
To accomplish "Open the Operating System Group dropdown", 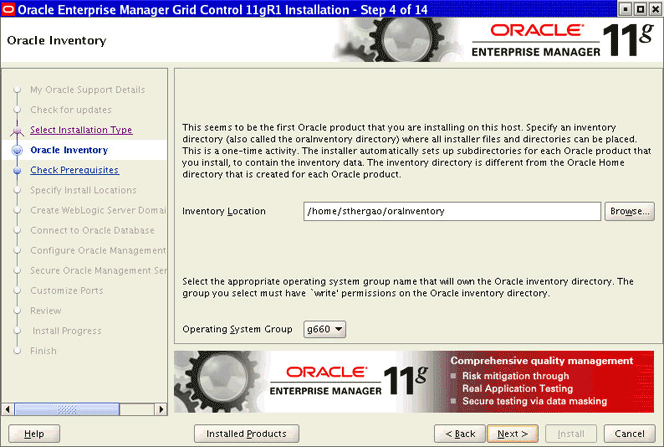I will tap(324, 329).
